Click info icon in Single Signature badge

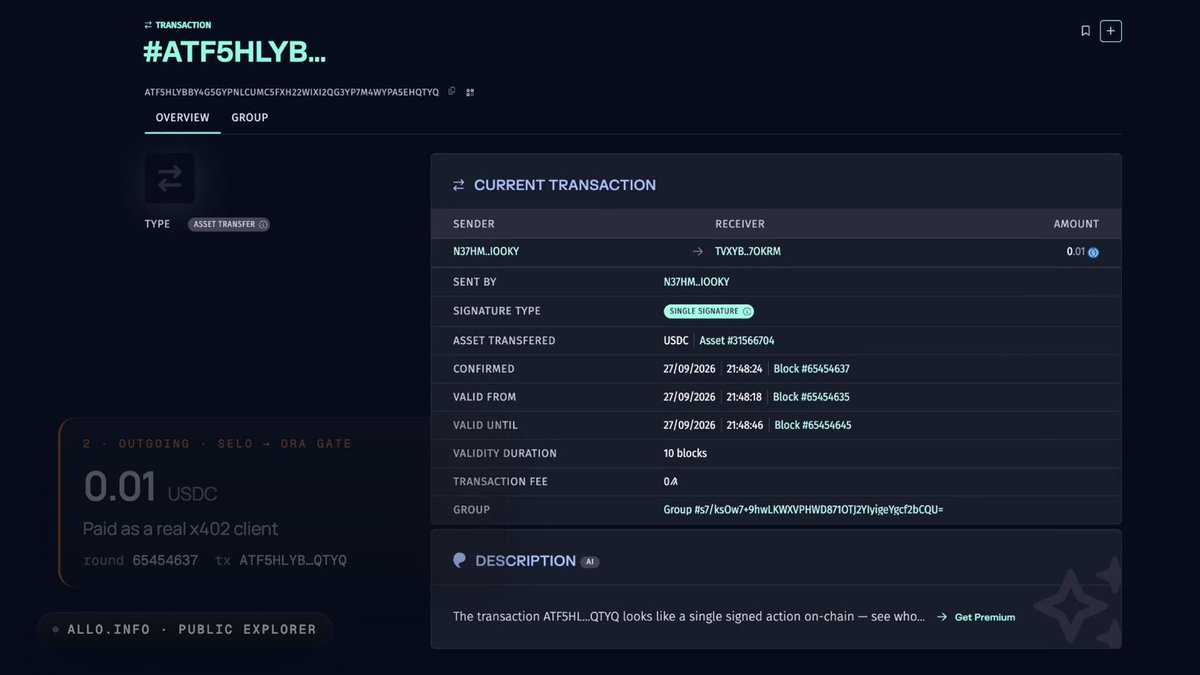click(747, 312)
